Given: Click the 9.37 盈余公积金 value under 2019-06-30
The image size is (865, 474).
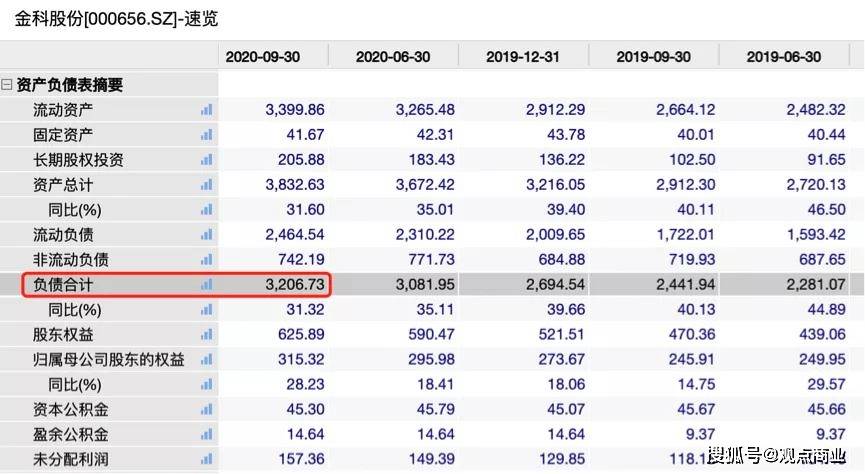Looking at the screenshot, I should coord(831,434).
